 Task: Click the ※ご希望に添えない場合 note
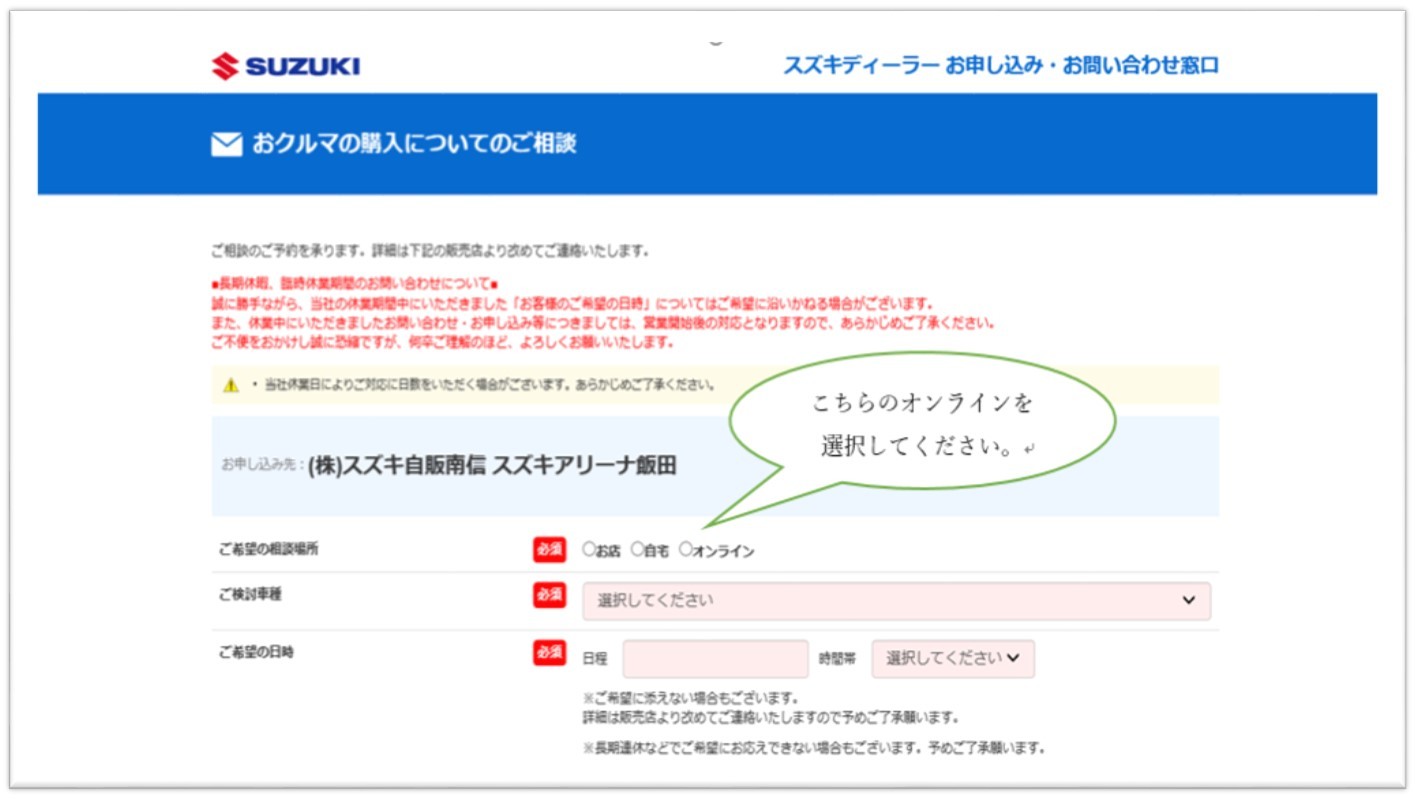point(690,698)
